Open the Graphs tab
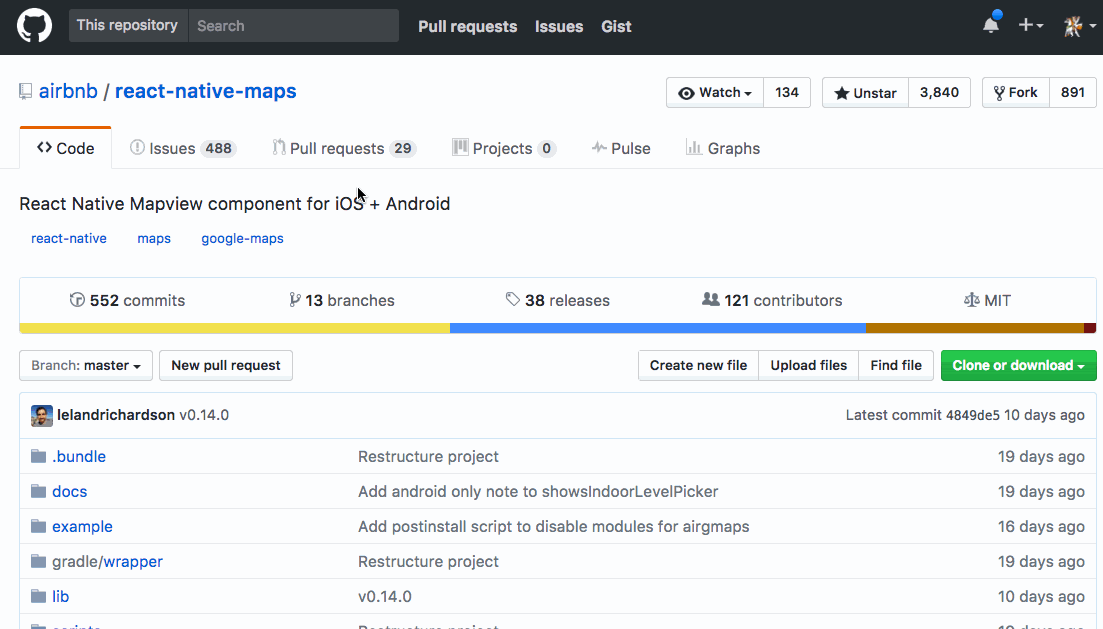Image resolution: width=1103 pixels, height=629 pixels. (x=723, y=148)
